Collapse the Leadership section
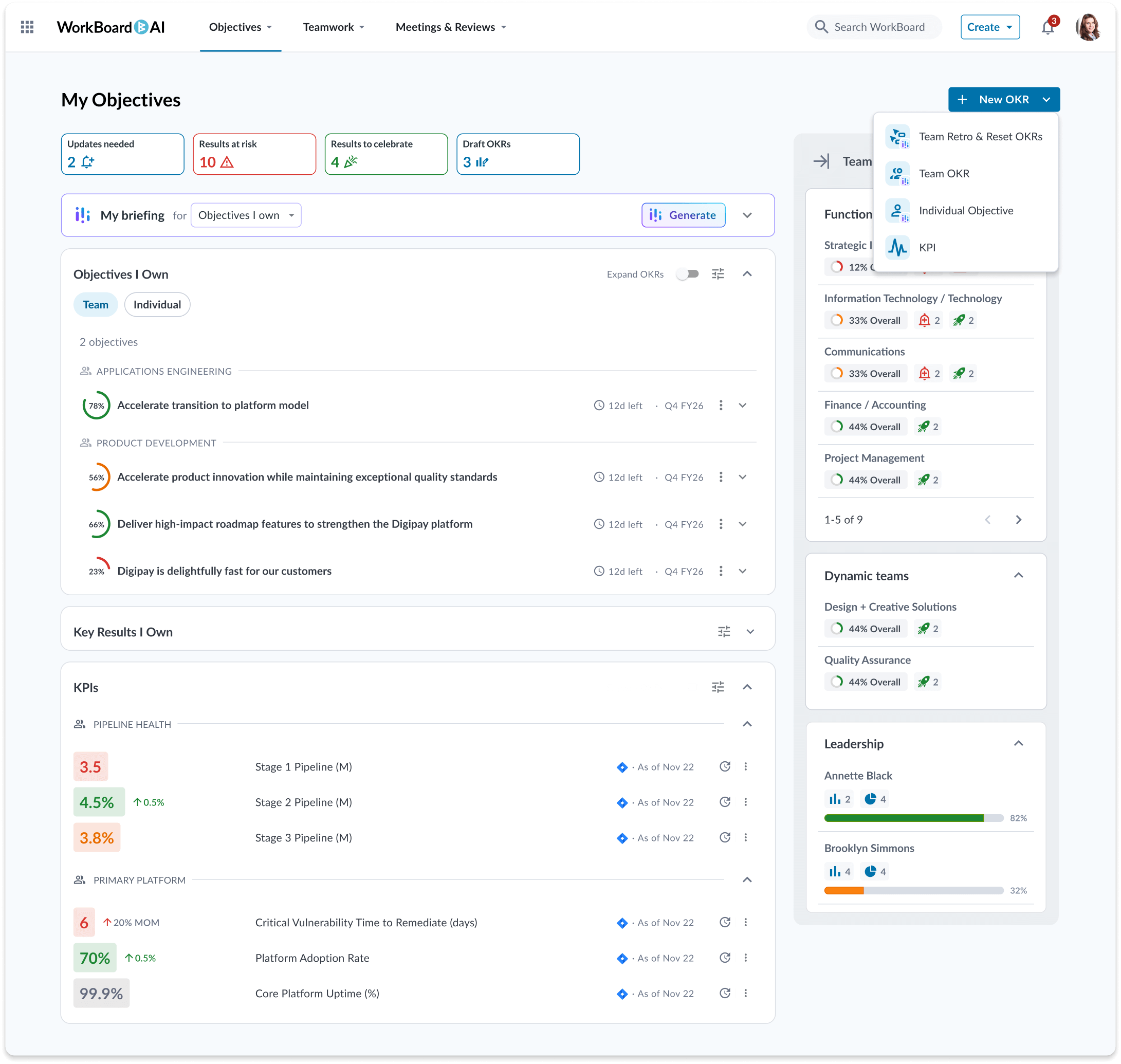Viewport: 1121px width, 1064px height. [x=1019, y=743]
